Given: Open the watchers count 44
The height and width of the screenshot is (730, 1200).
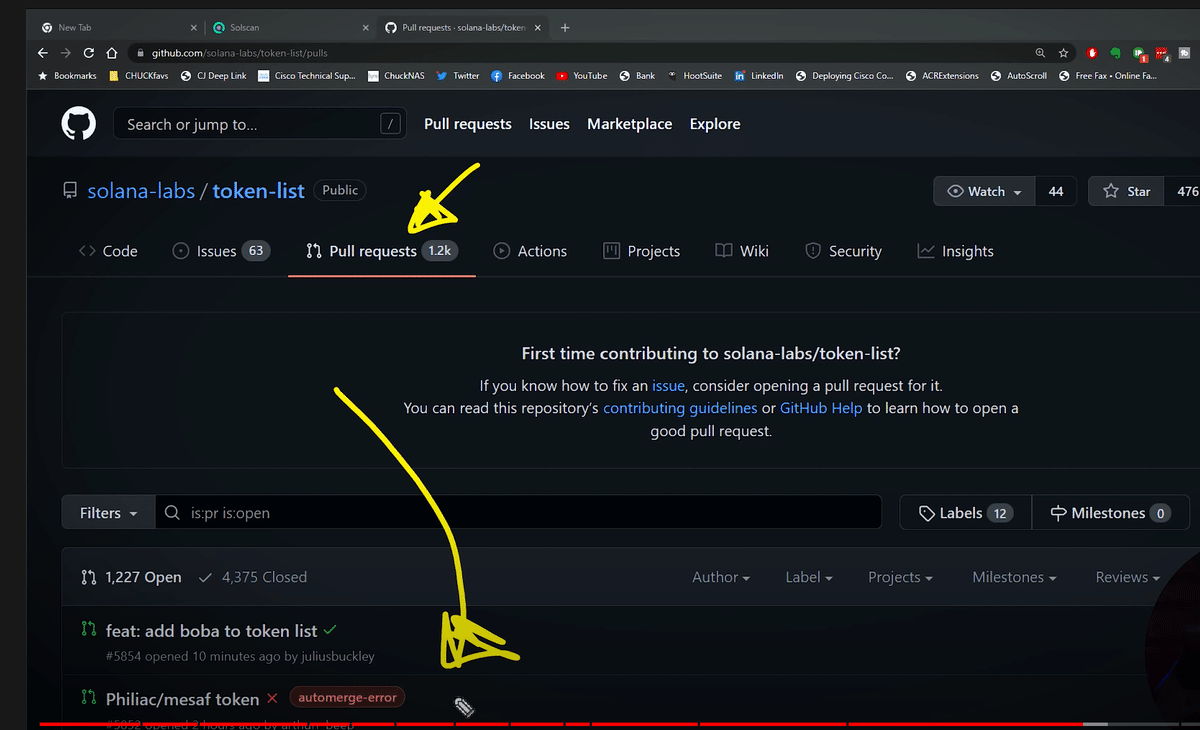Looking at the screenshot, I should [x=1056, y=191].
